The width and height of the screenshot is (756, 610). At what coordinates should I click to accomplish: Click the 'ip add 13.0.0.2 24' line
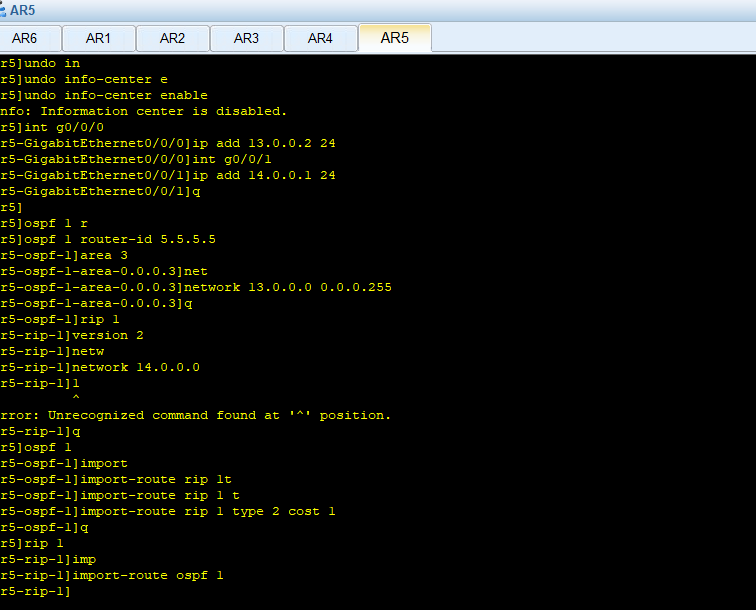[x=168, y=143]
